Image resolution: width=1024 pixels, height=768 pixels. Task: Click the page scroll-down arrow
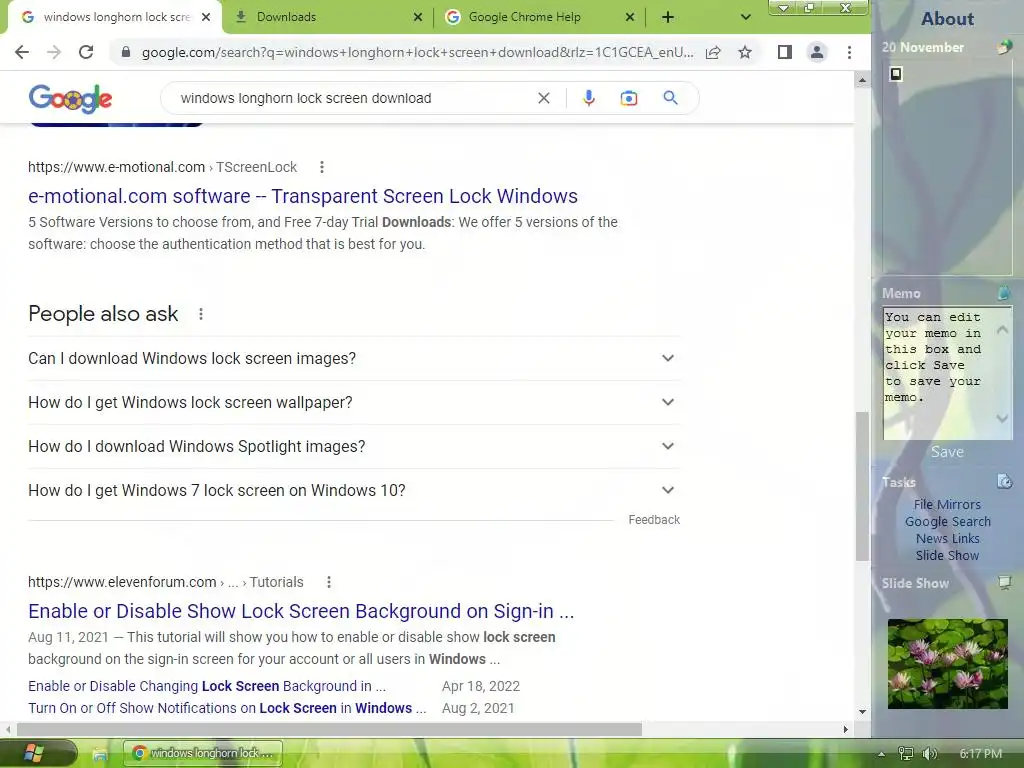pos(862,712)
